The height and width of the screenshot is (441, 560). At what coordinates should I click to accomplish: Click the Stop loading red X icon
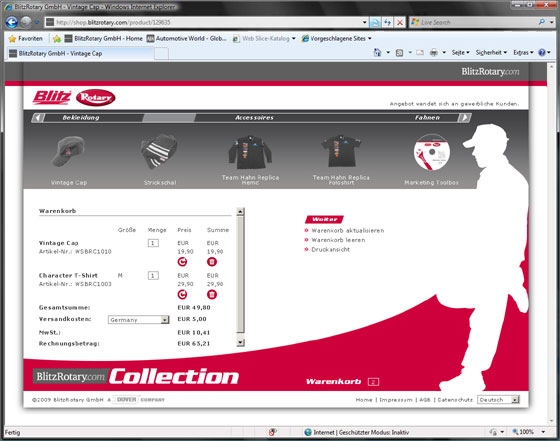[x=400, y=22]
